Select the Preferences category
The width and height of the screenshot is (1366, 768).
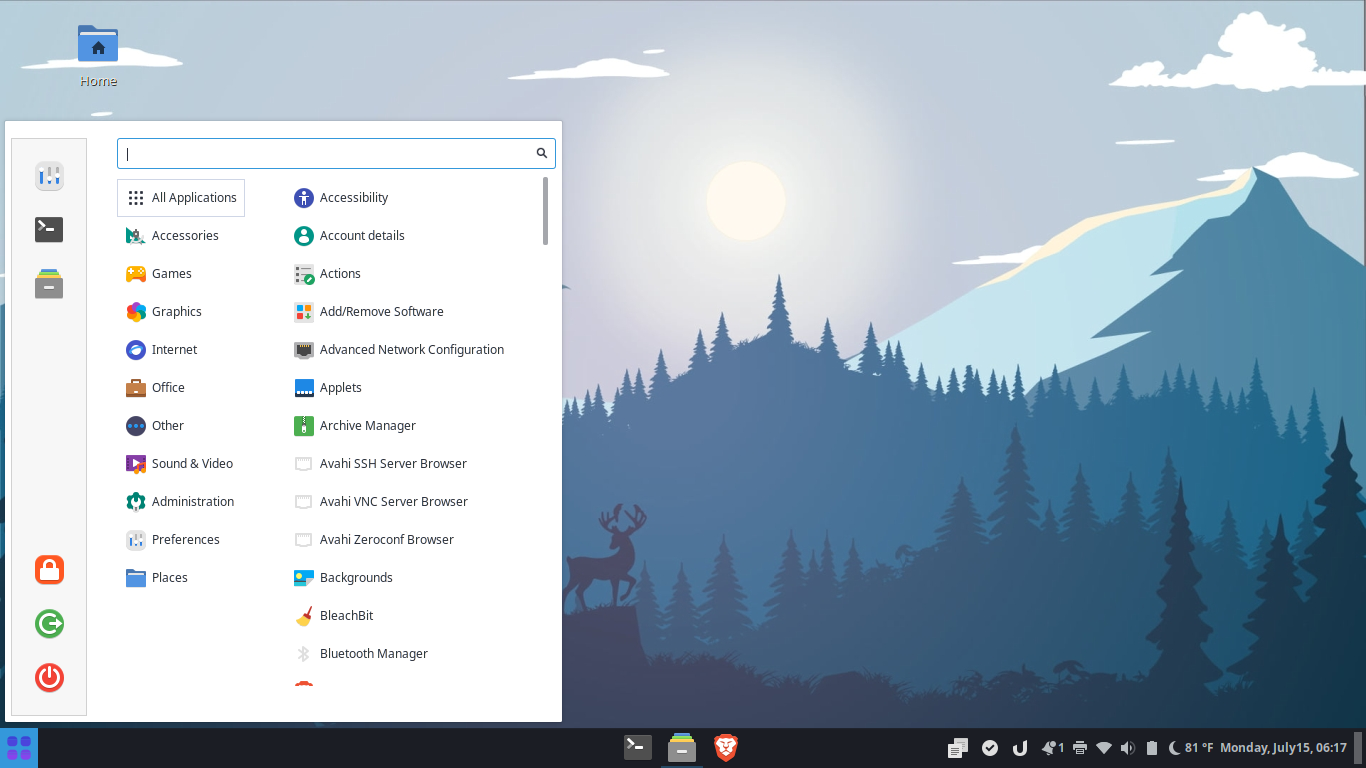pyautogui.click(x=181, y=540)
